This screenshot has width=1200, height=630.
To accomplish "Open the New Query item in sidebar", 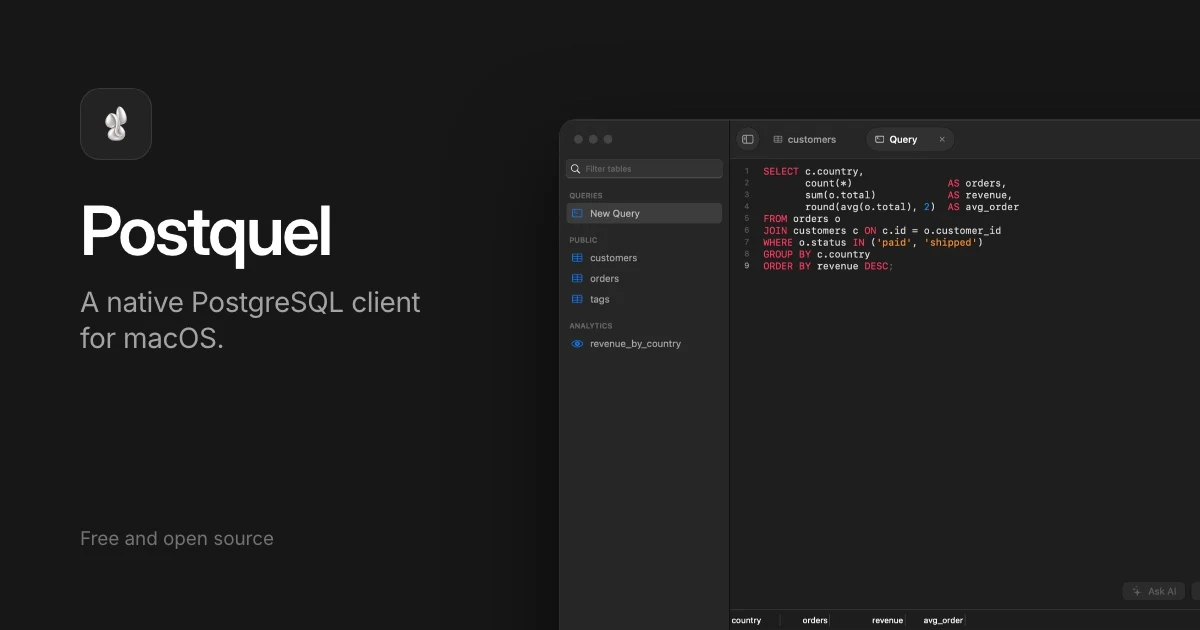I will 644,213.
